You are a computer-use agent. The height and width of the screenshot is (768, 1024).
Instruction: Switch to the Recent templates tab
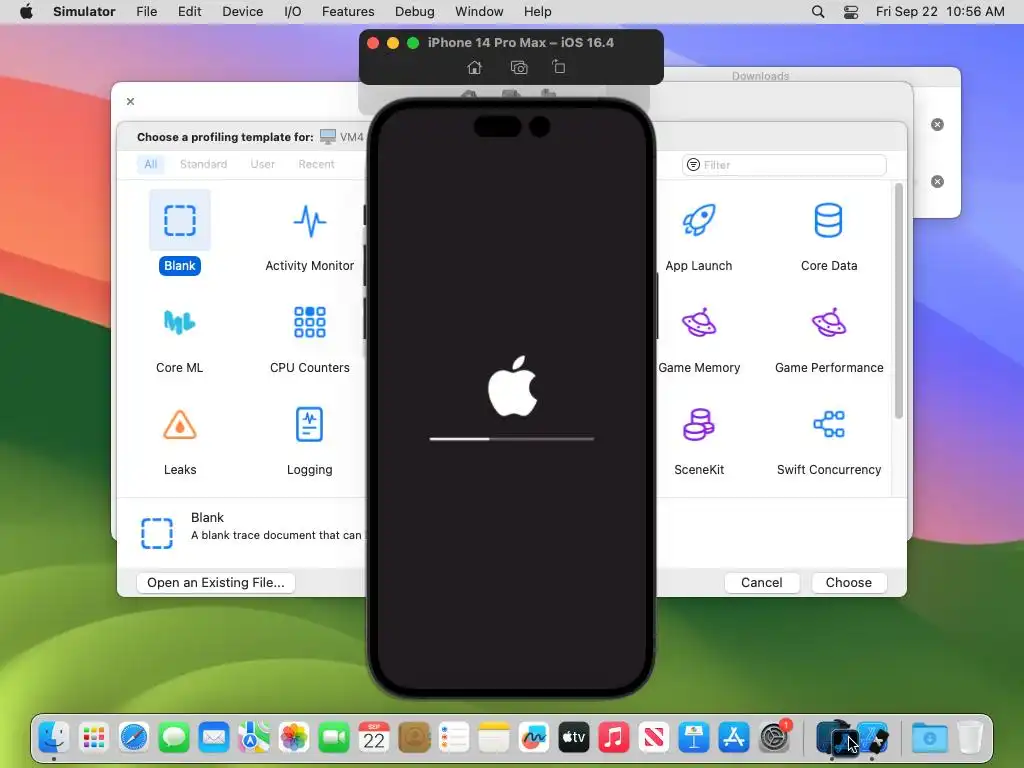click(316, 164)
